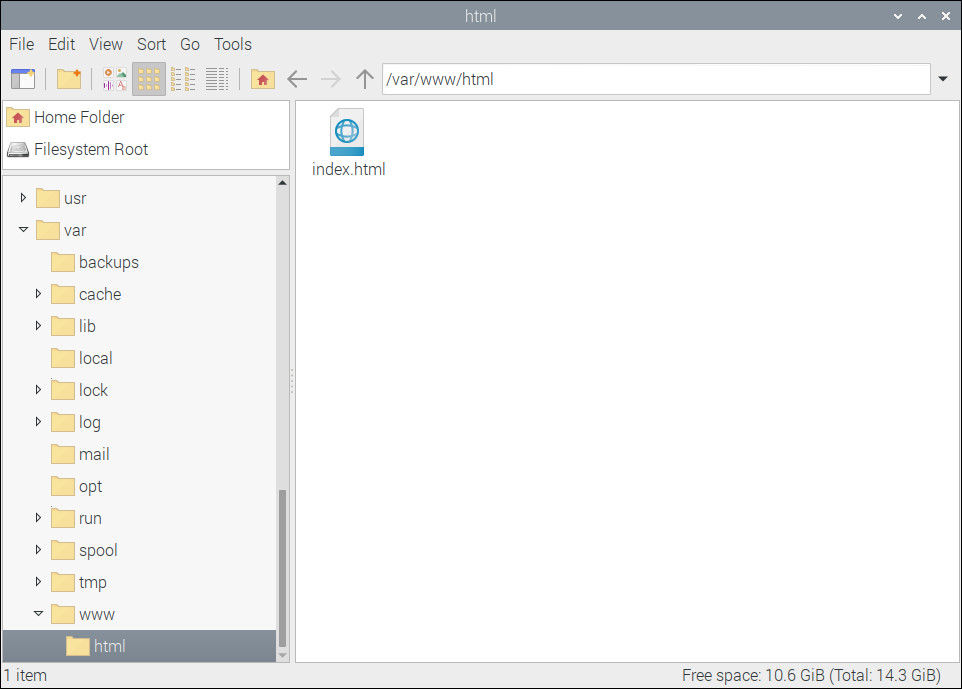This screenshot has height=689, width=962.
Task: Open the Tools menu
Action: [233, 44]
